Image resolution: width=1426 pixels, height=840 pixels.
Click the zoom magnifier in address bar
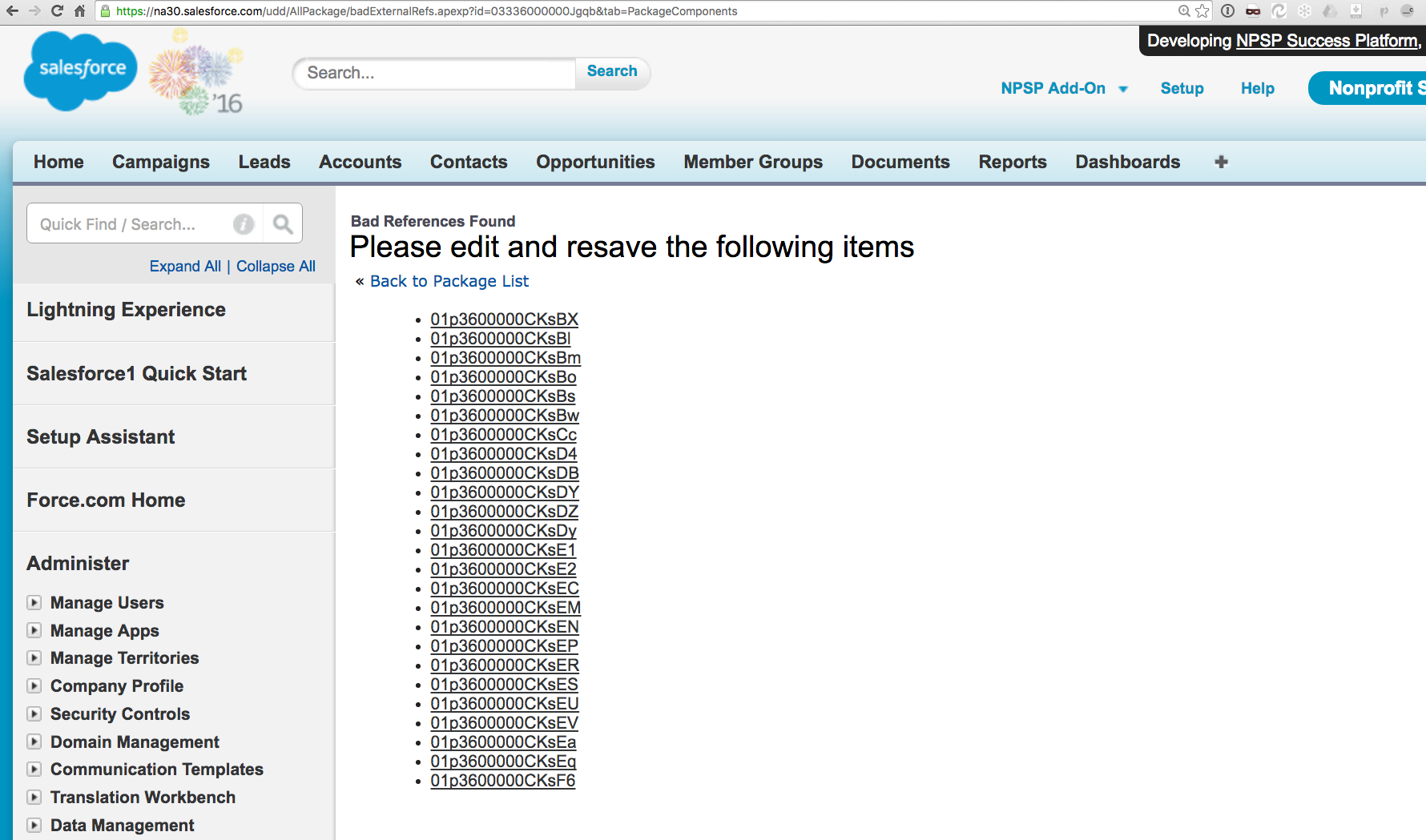click(1184, 11)
